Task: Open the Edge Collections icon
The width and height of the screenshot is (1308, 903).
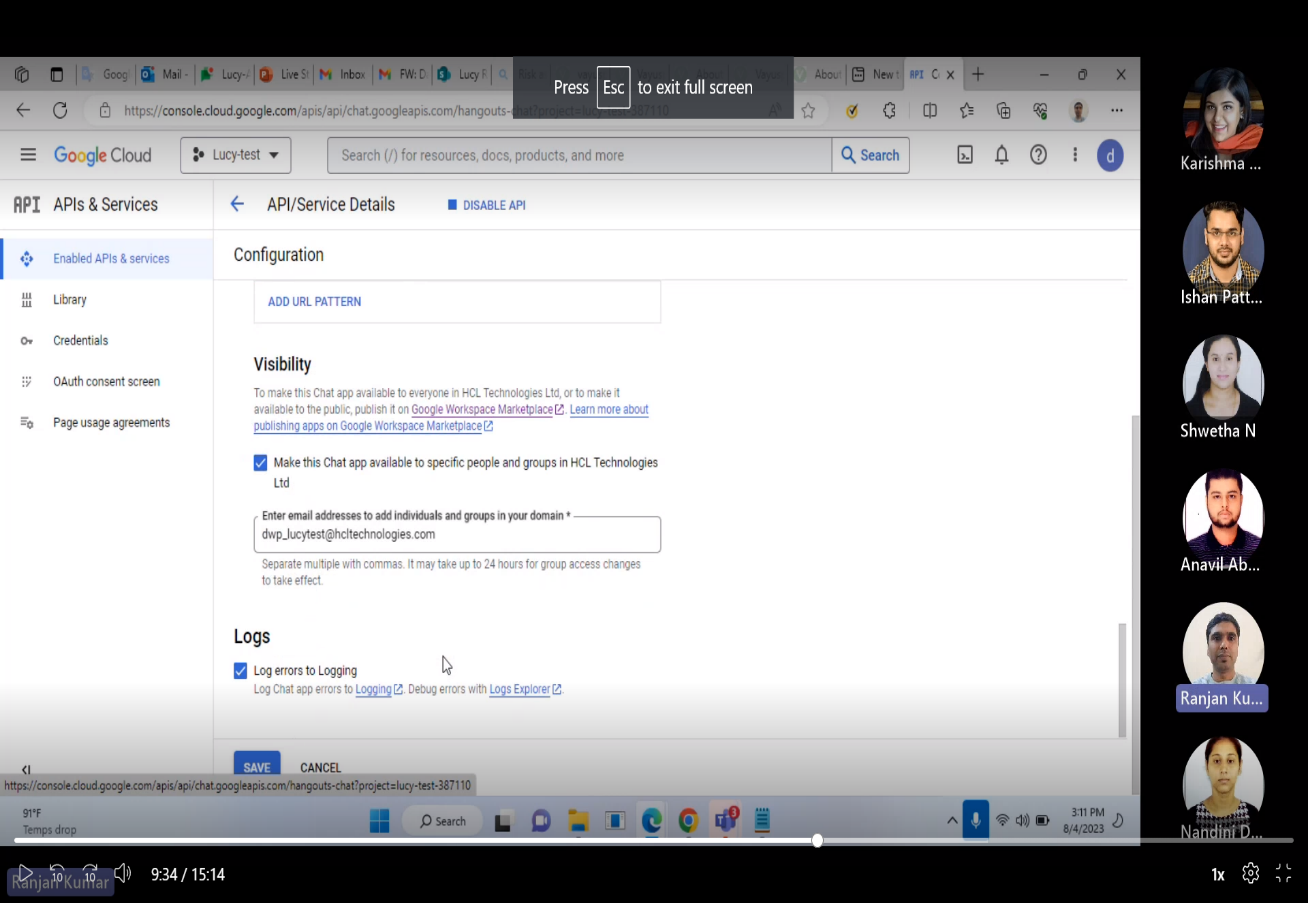Action: pos(1004,111)
